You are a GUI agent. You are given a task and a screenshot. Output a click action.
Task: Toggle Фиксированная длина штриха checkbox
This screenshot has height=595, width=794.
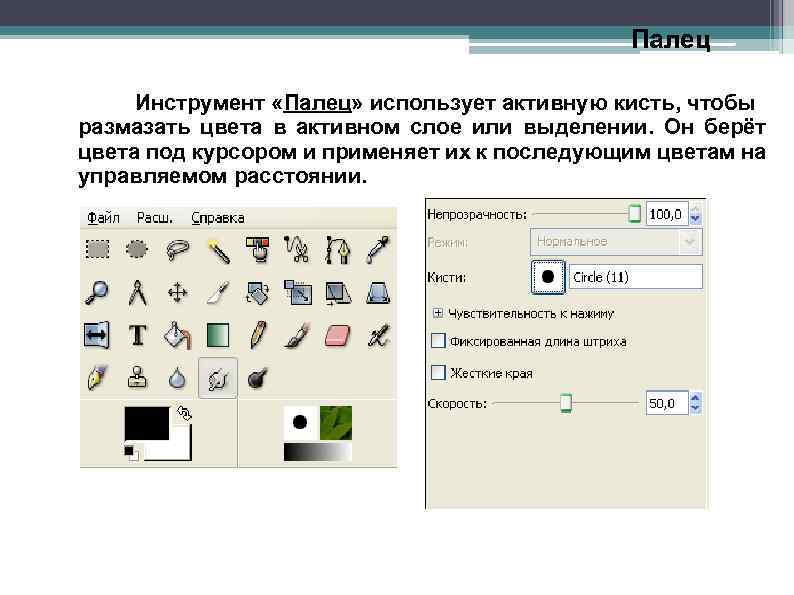click(x=438, y=341)
